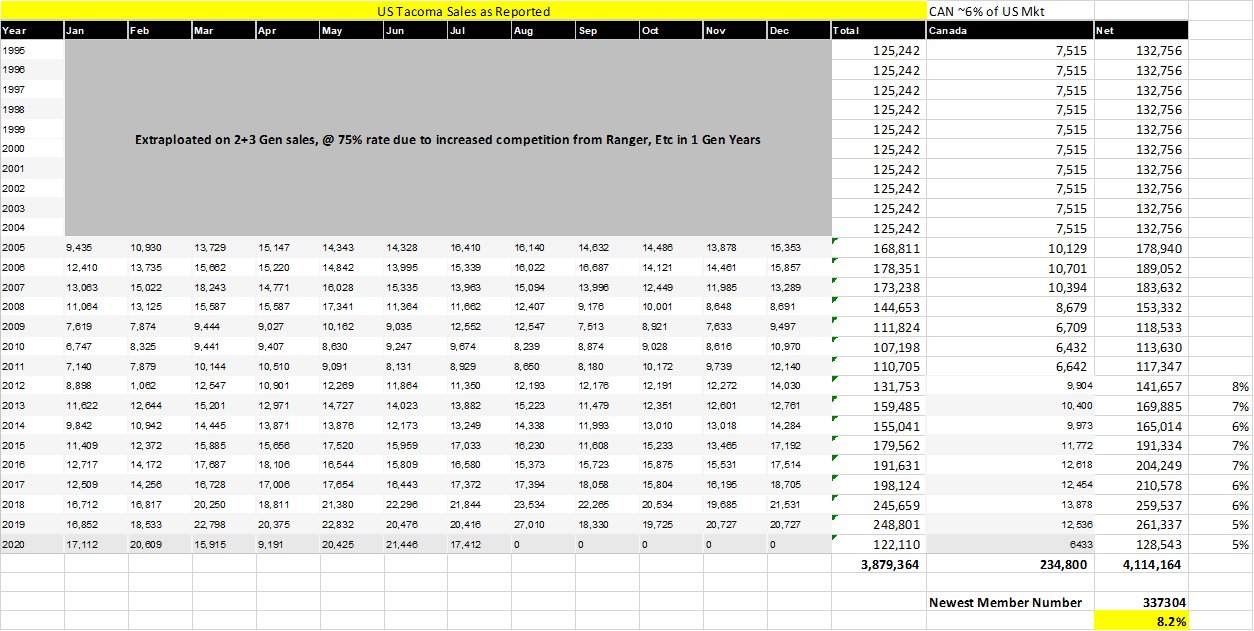The width and height of the screenshot is (1254, 631).
Task: Click 2013 Net cell 169,885
Action: 1141,406
